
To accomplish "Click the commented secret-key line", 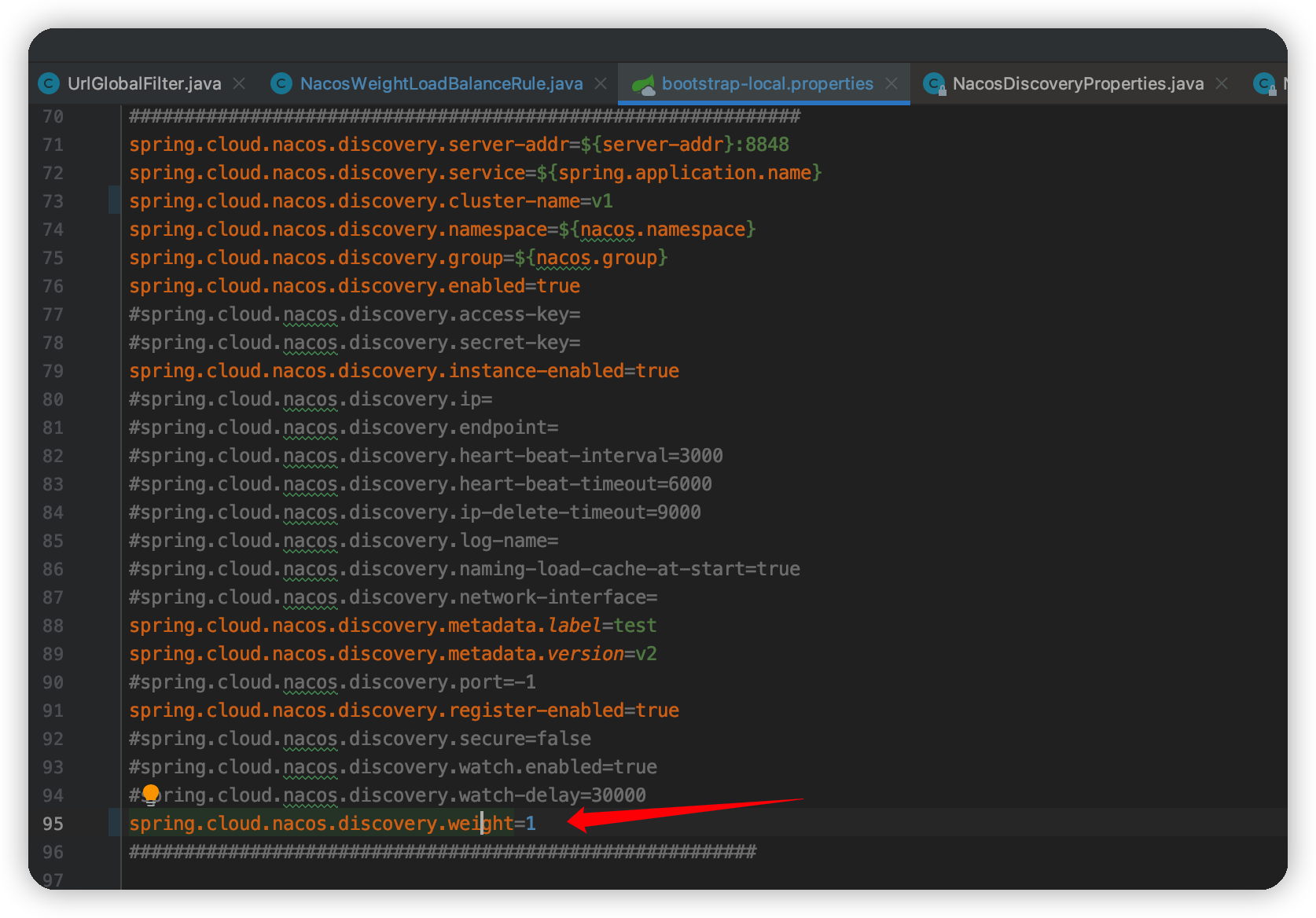I will 355,342.
